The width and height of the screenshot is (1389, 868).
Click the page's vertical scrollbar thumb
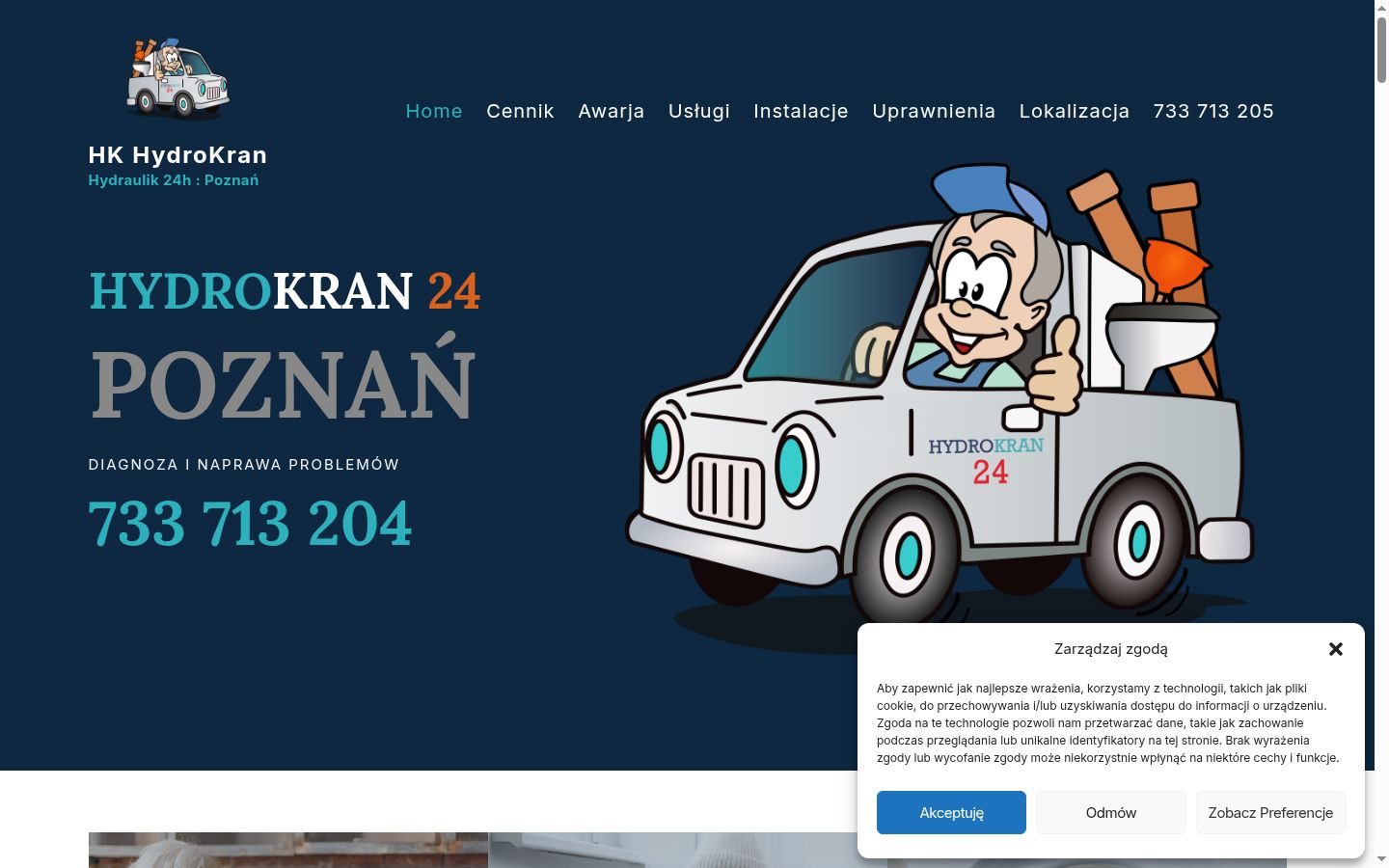[1381, 50]
